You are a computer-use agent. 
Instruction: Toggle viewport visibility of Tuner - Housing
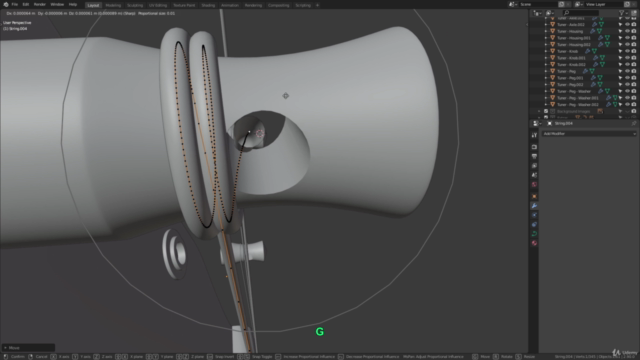point(627,31)
